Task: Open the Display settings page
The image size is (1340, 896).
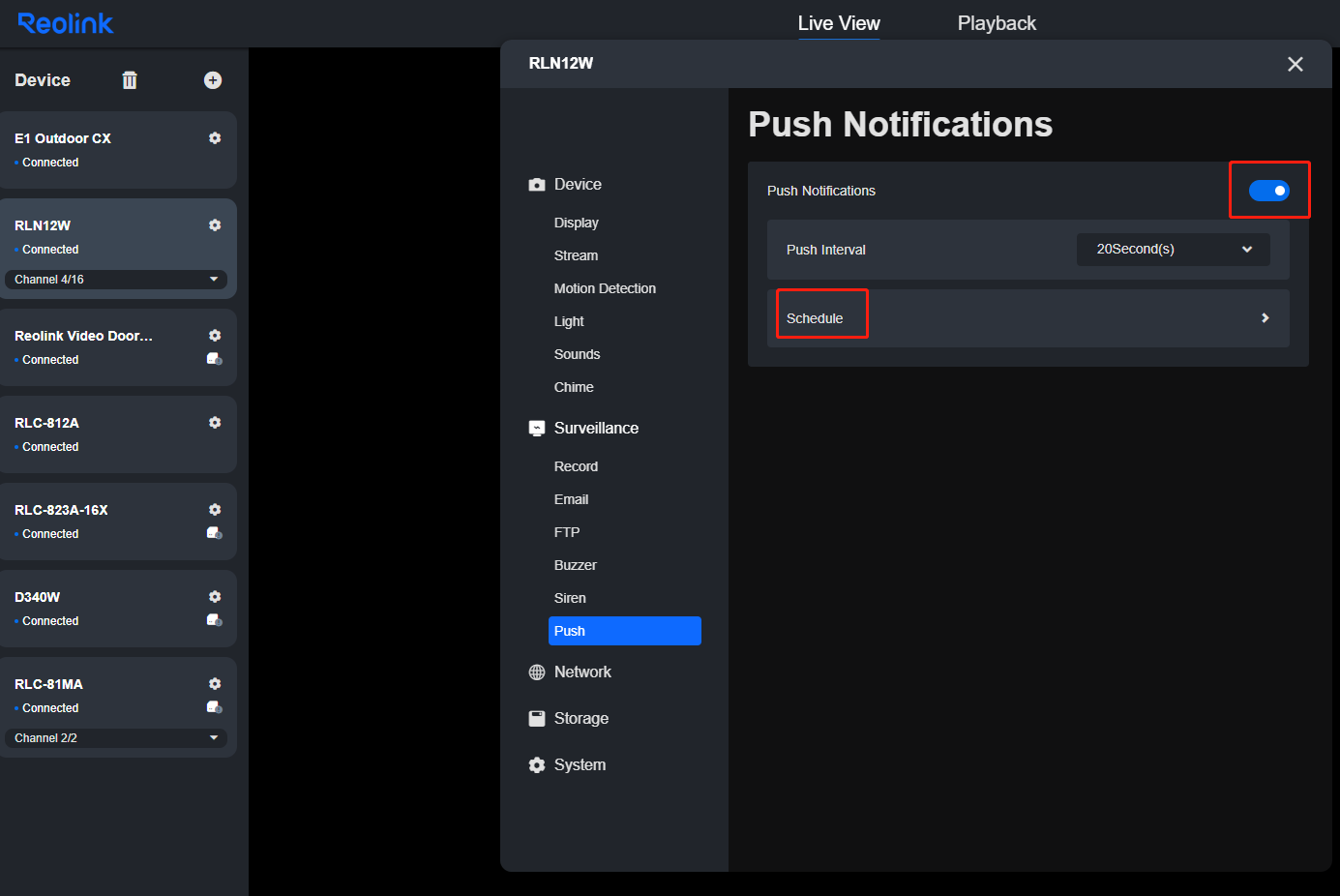Action: point(577,223)
